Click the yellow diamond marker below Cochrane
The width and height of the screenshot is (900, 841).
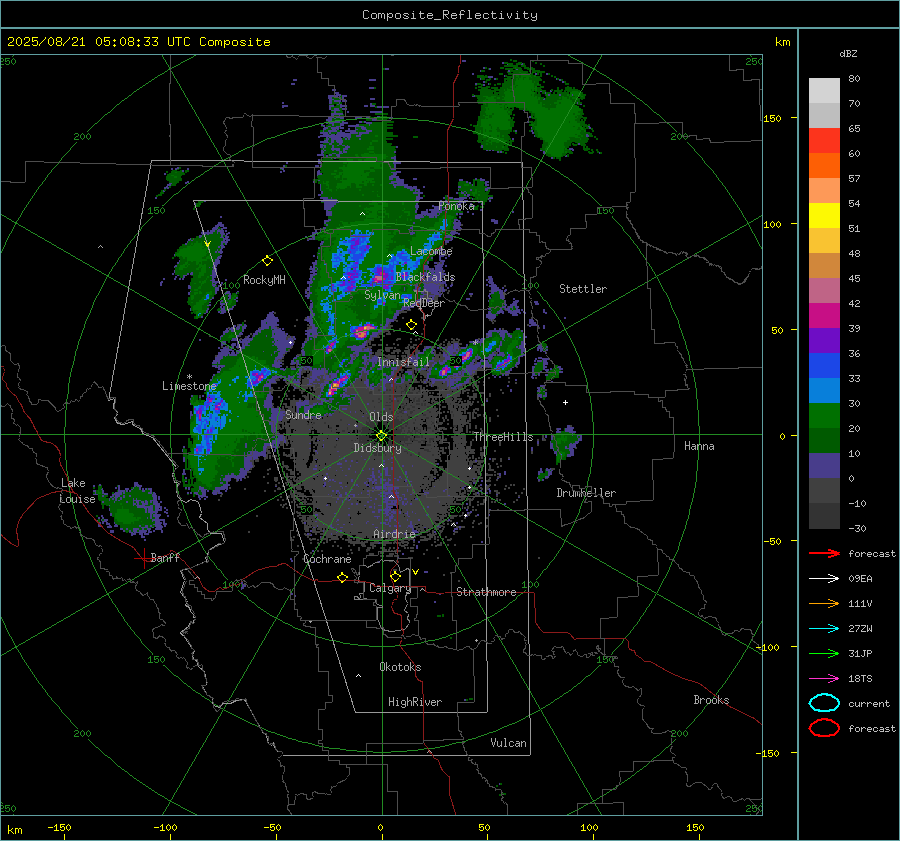click(343, 577)
